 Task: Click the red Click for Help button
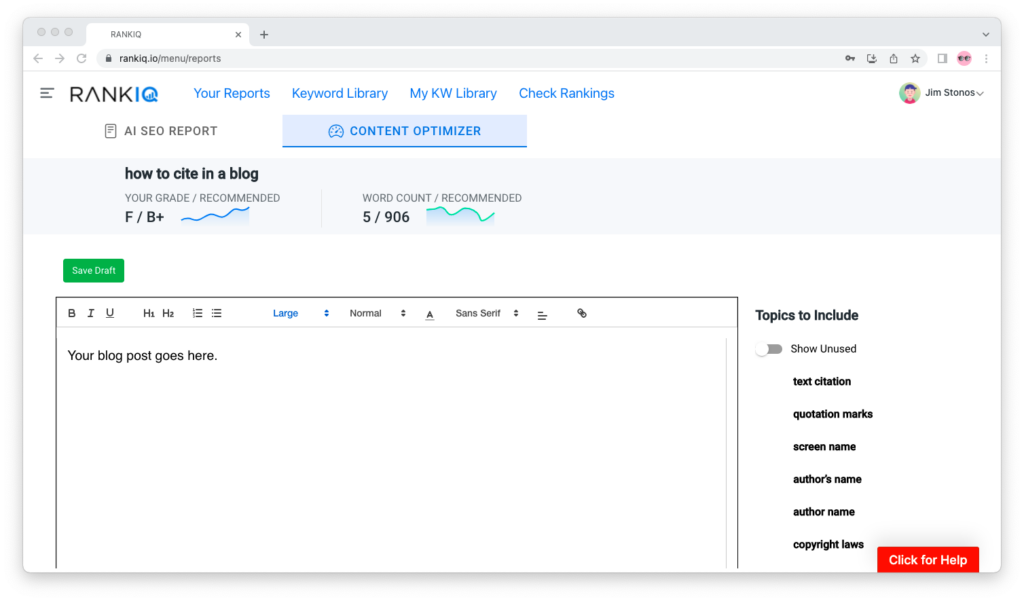tap(927, 560)
